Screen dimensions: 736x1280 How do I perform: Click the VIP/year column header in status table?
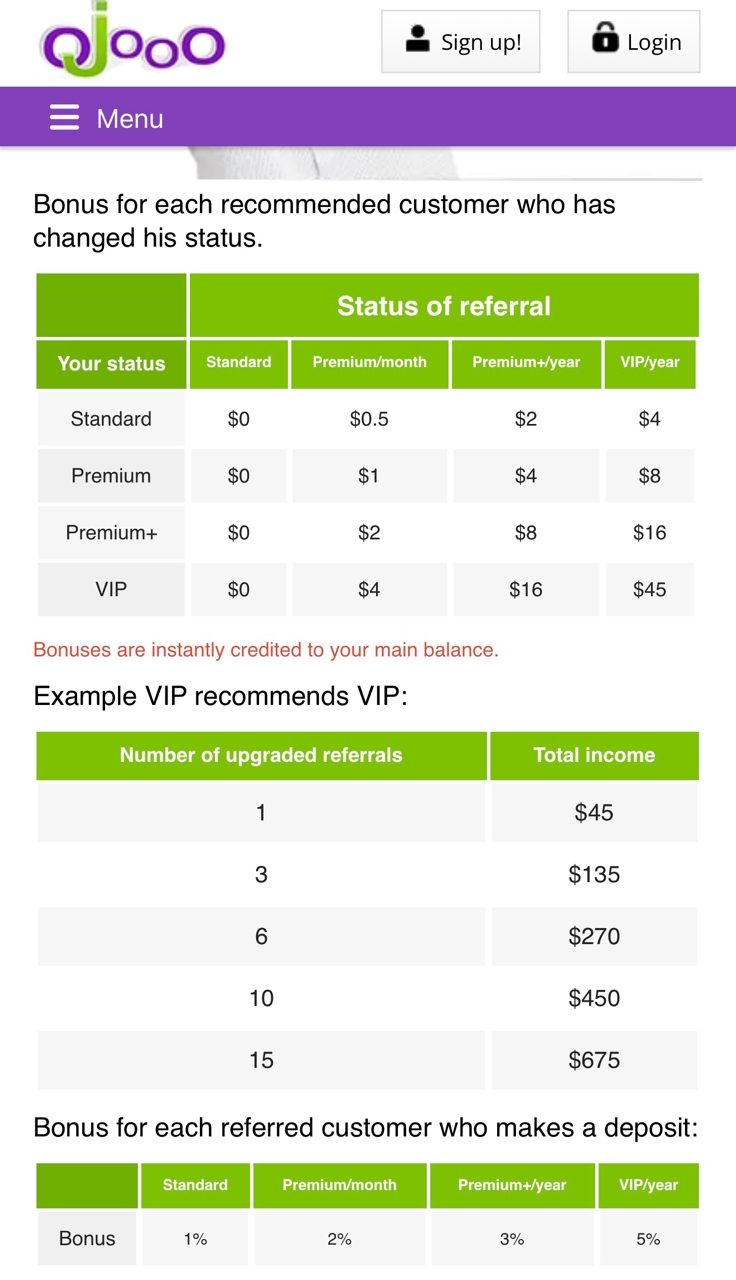pos(649,363)
